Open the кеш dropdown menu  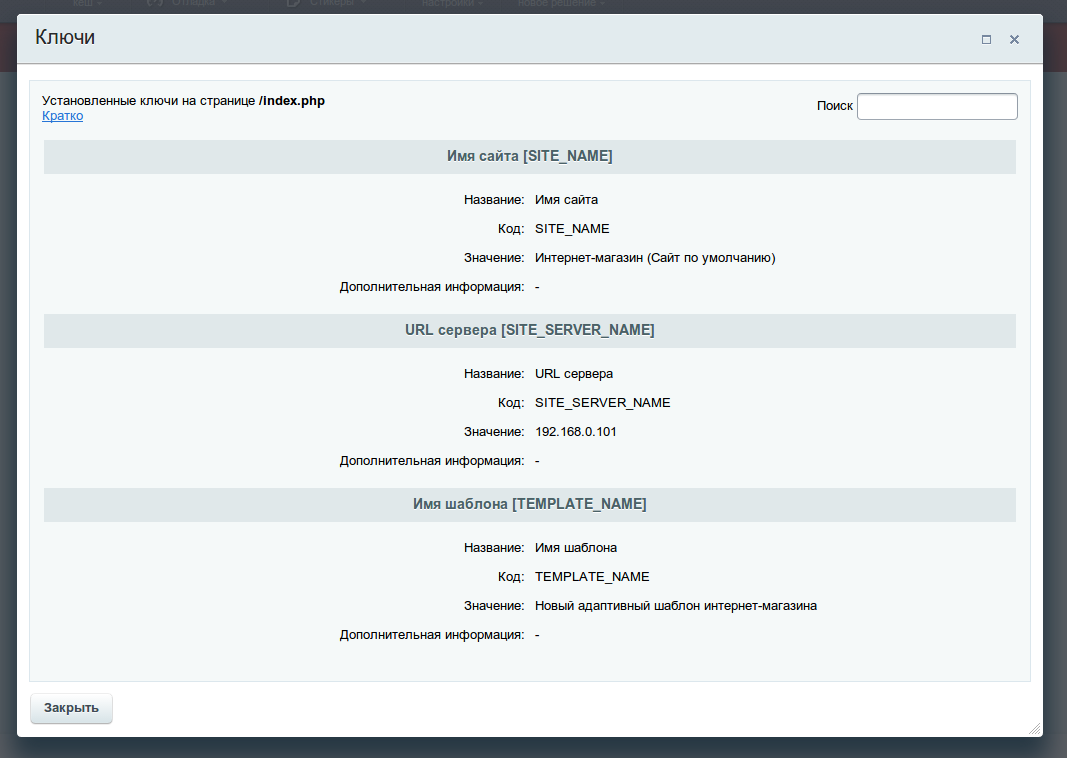(85, 4)
